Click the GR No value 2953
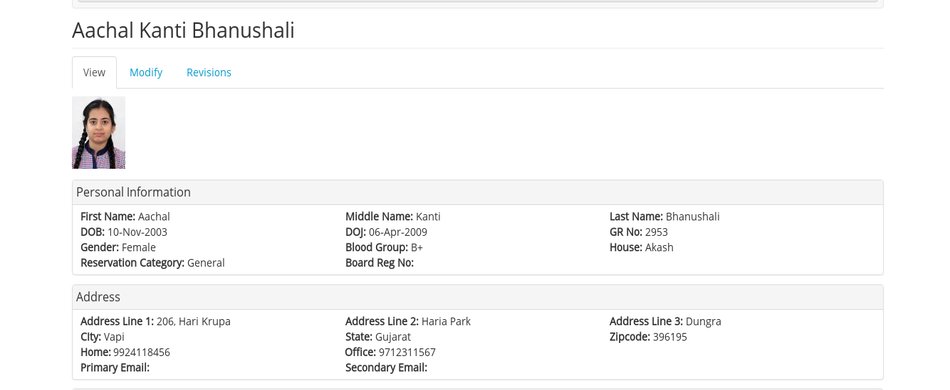This screenshot has width=950, height=390. click(656, 232)
